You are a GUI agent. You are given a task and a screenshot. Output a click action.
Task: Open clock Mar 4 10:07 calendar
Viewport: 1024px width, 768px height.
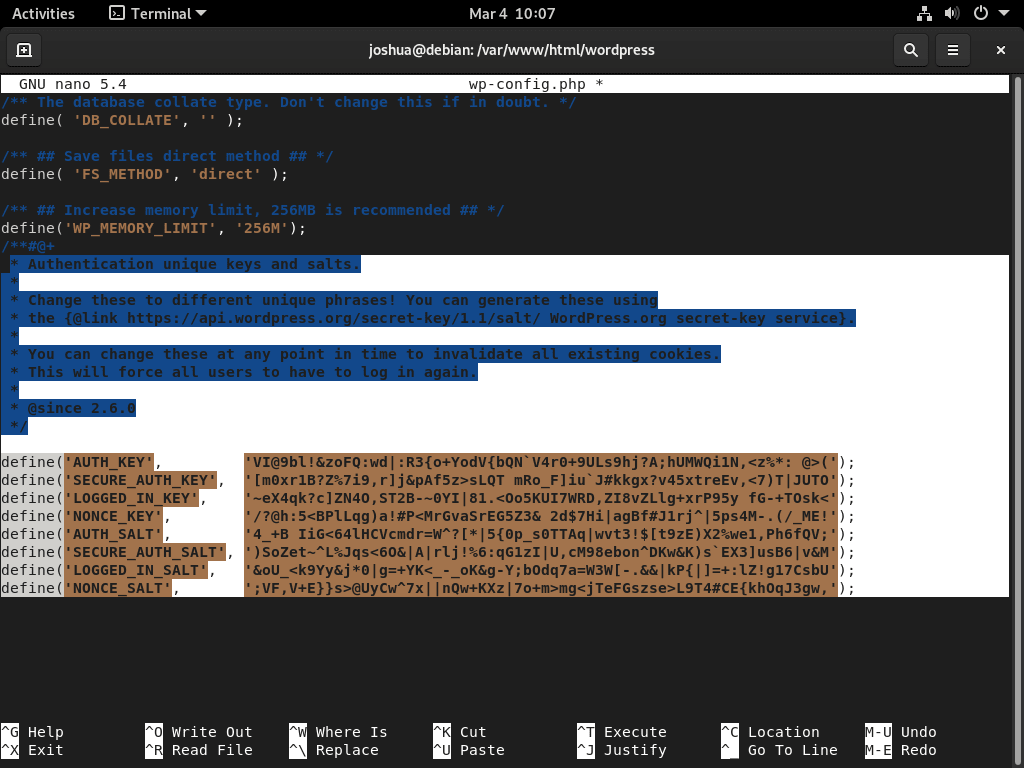pyautogui.click(x=512, y=13)
